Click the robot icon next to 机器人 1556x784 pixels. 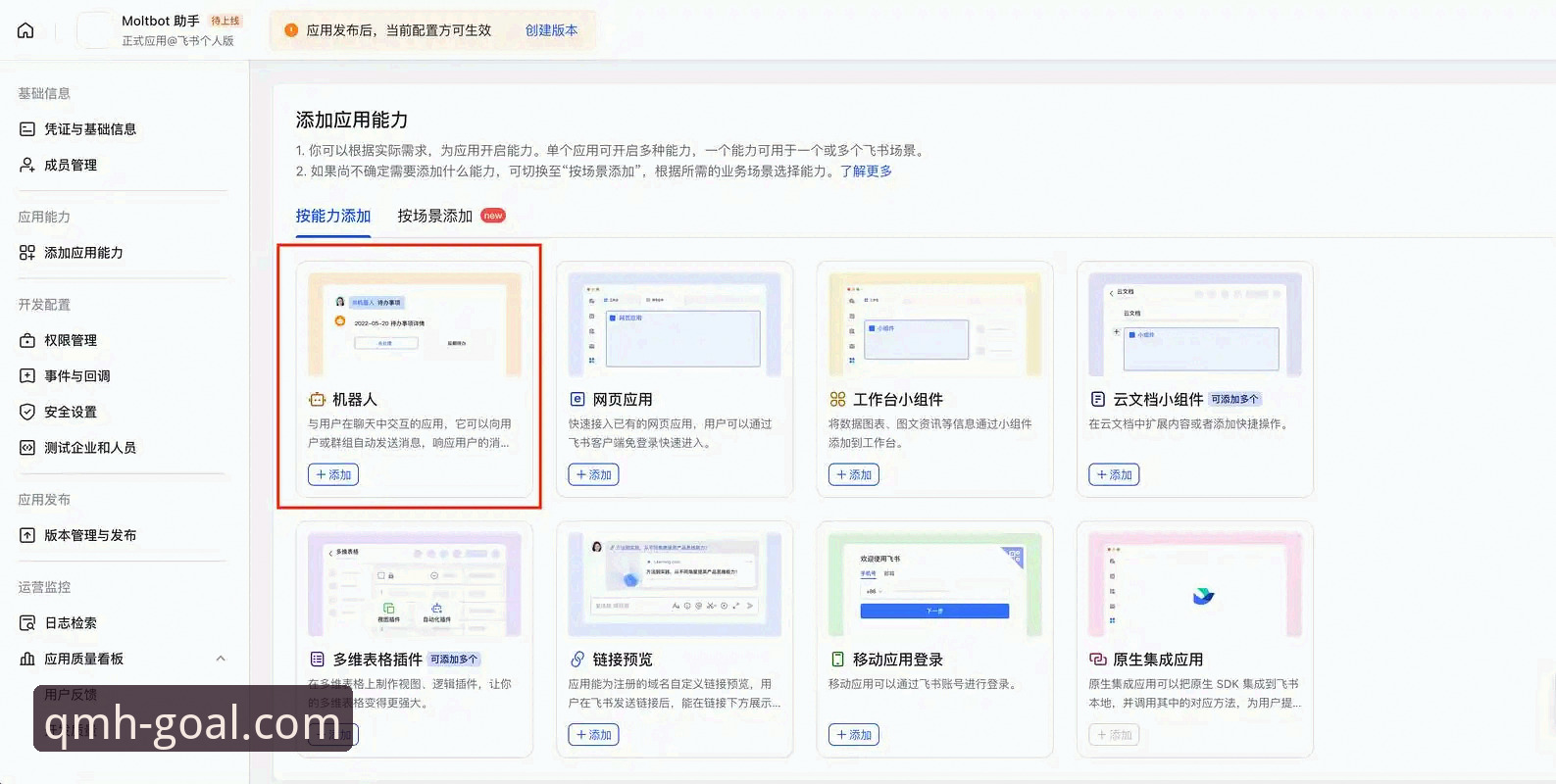click(x=317, y=400)
